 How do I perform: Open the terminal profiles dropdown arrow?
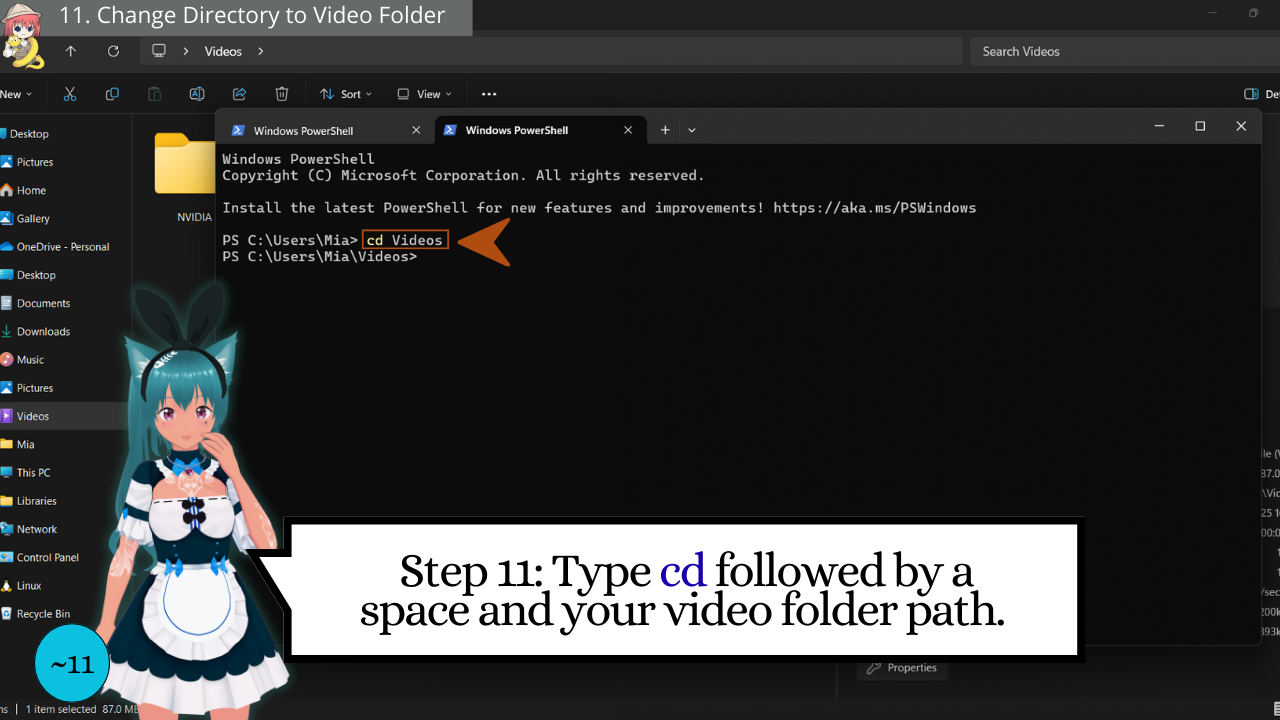pyautogui.click(x=691, y=130)
